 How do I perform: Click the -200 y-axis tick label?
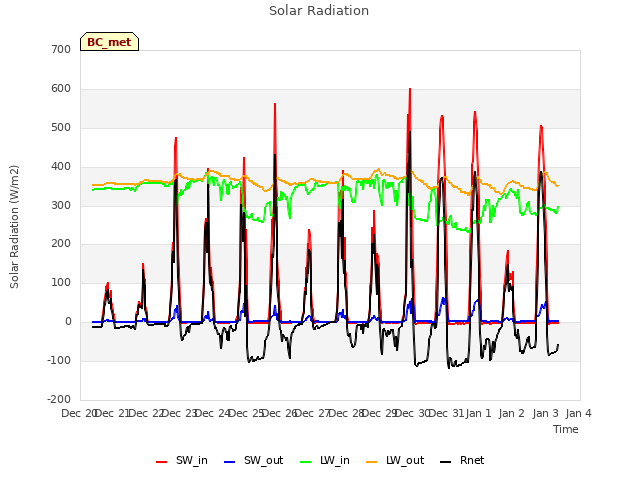[59, 399]
